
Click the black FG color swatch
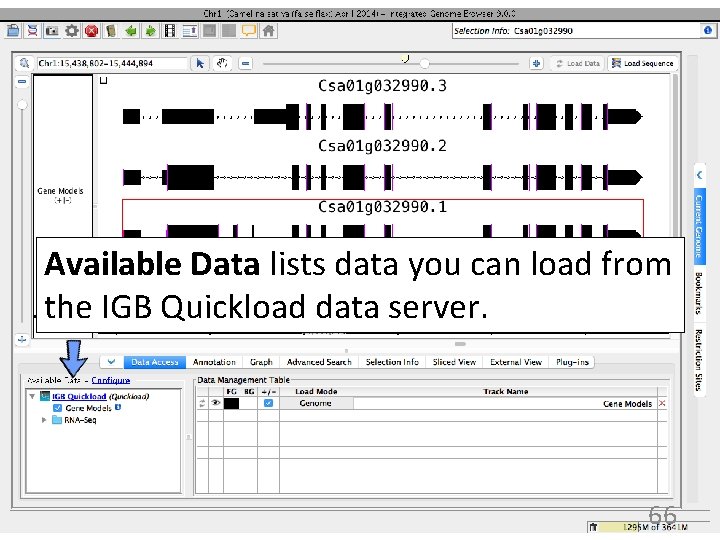click(231, 403)
